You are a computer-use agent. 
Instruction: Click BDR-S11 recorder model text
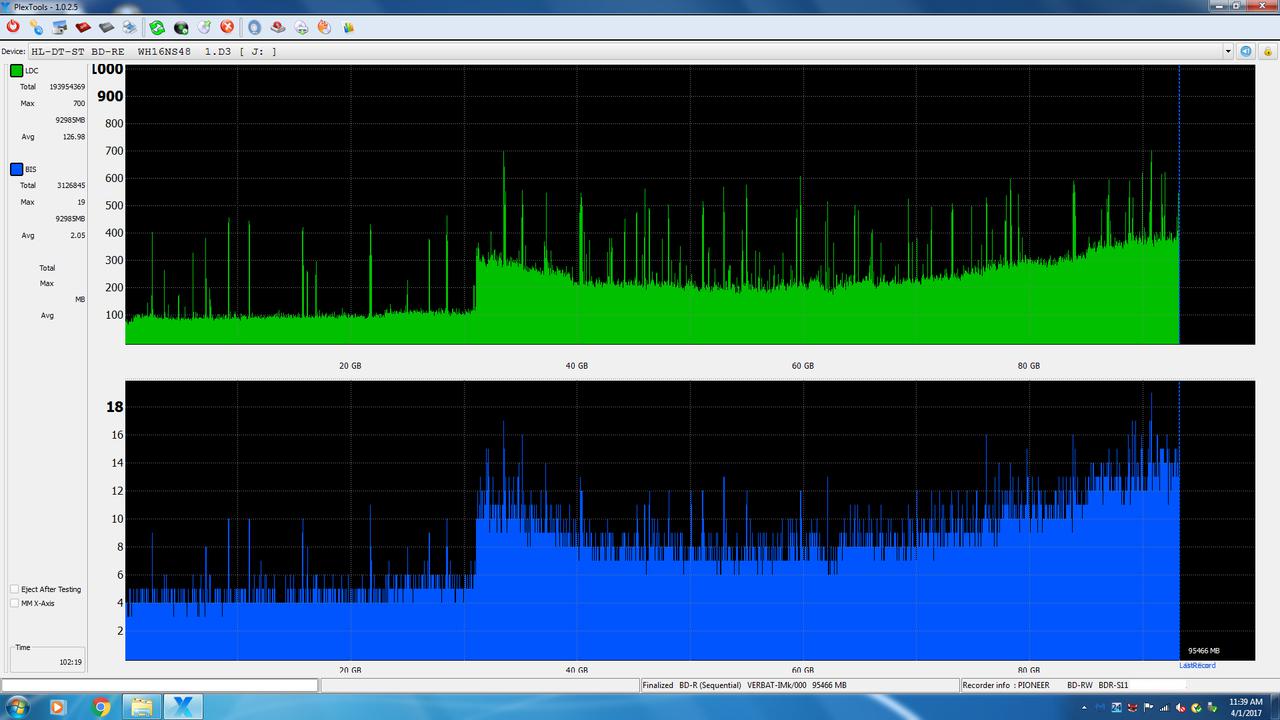click(x=1113, y=685)
